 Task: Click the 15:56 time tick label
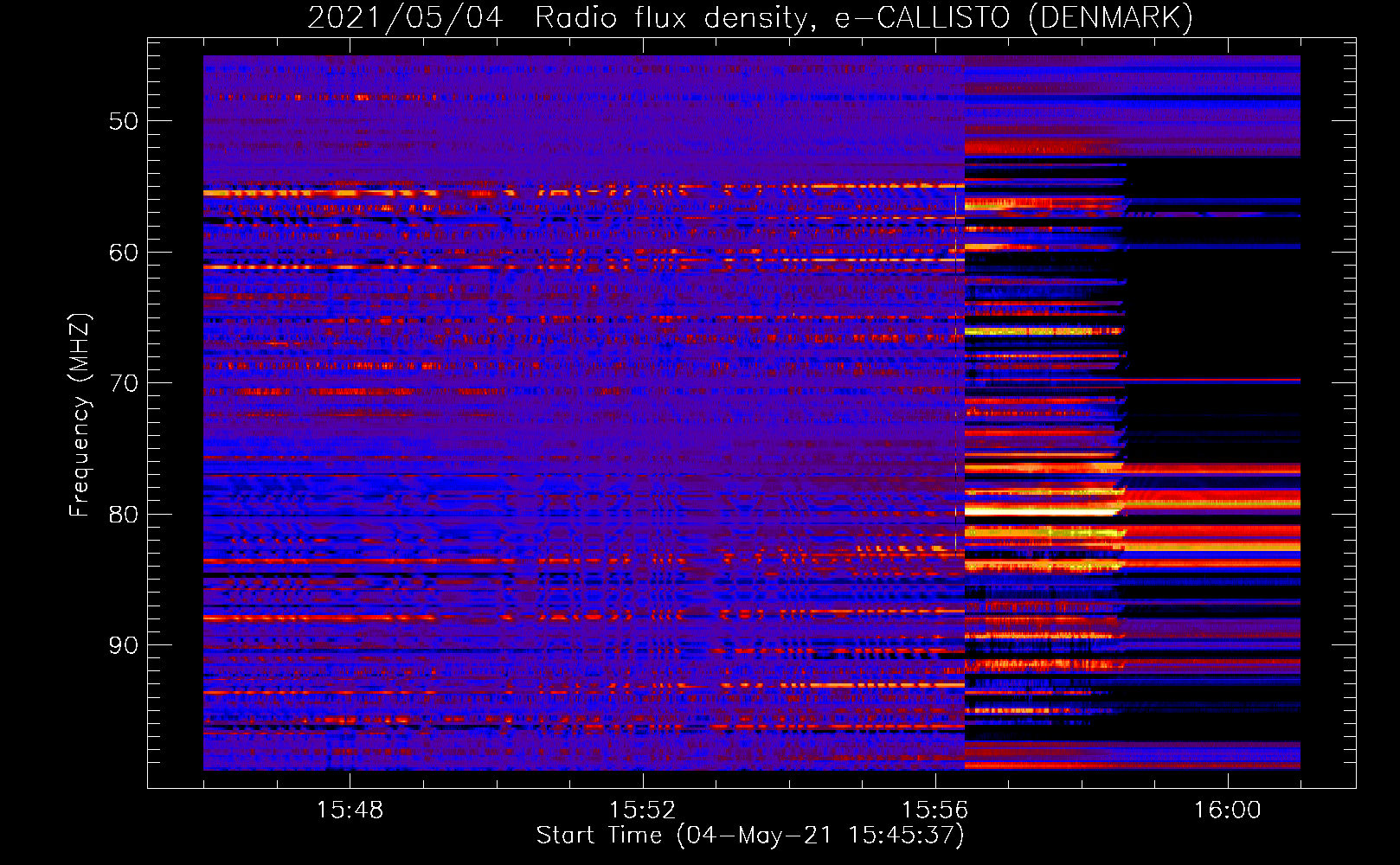coord(934,811)
